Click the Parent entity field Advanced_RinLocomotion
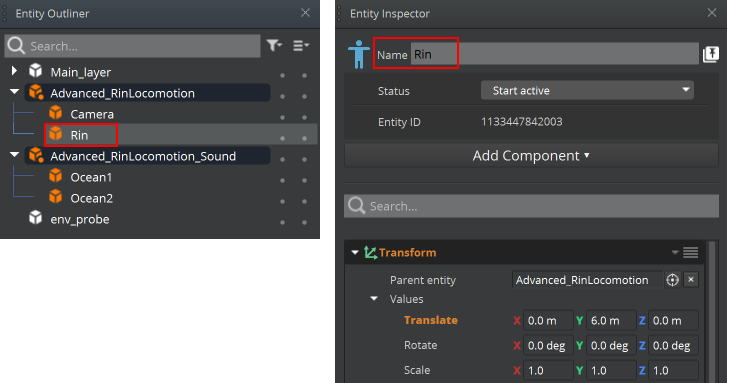The image size is (730, 383). point(587,280)
